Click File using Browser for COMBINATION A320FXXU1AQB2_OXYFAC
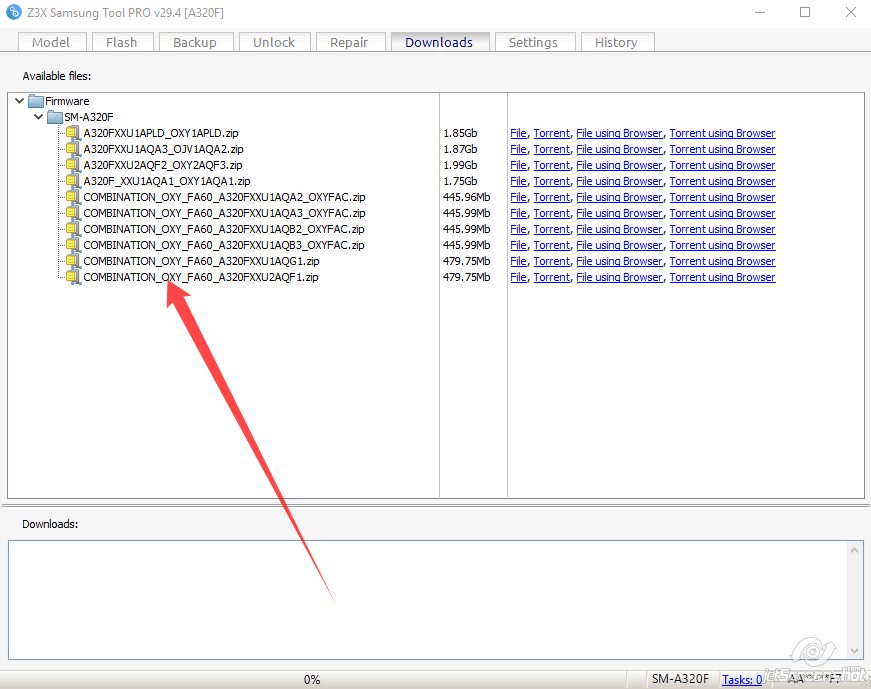871x689 pixels. [619, 229]
